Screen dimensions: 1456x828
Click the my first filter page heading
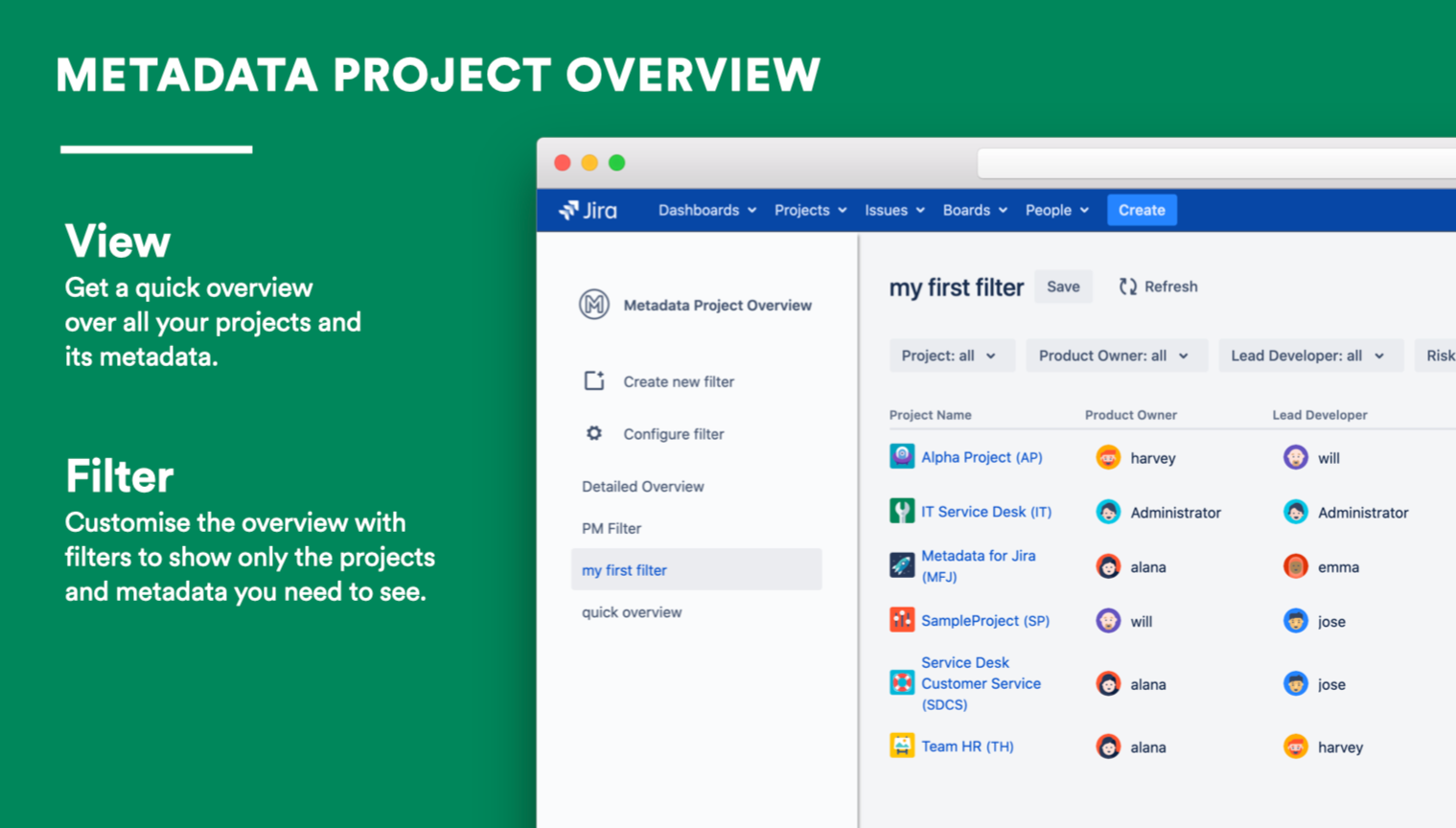coord(957,287)
